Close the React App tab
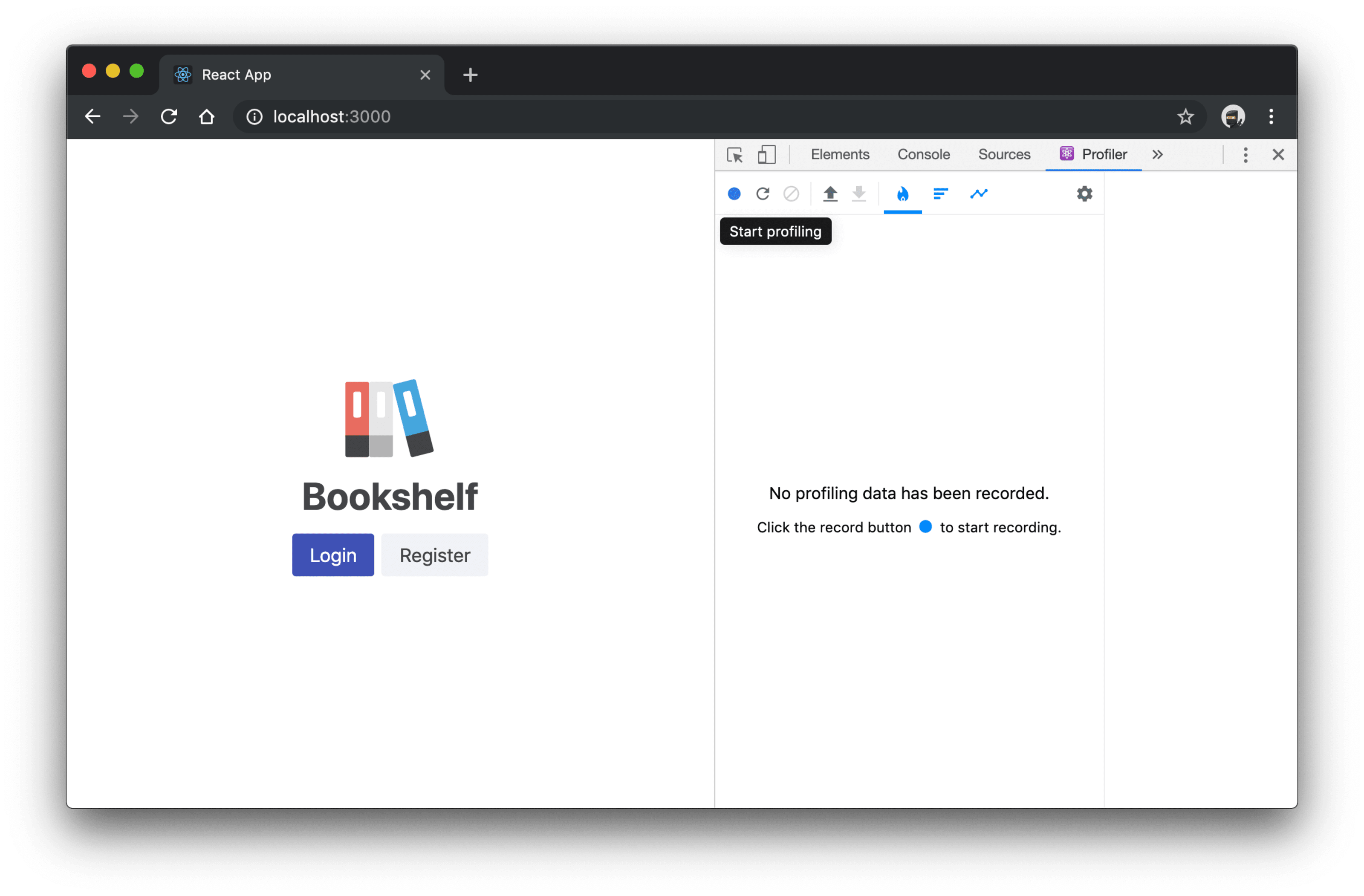The height and width of the screenshot is (896, 1364). click(x=425, y=75)
